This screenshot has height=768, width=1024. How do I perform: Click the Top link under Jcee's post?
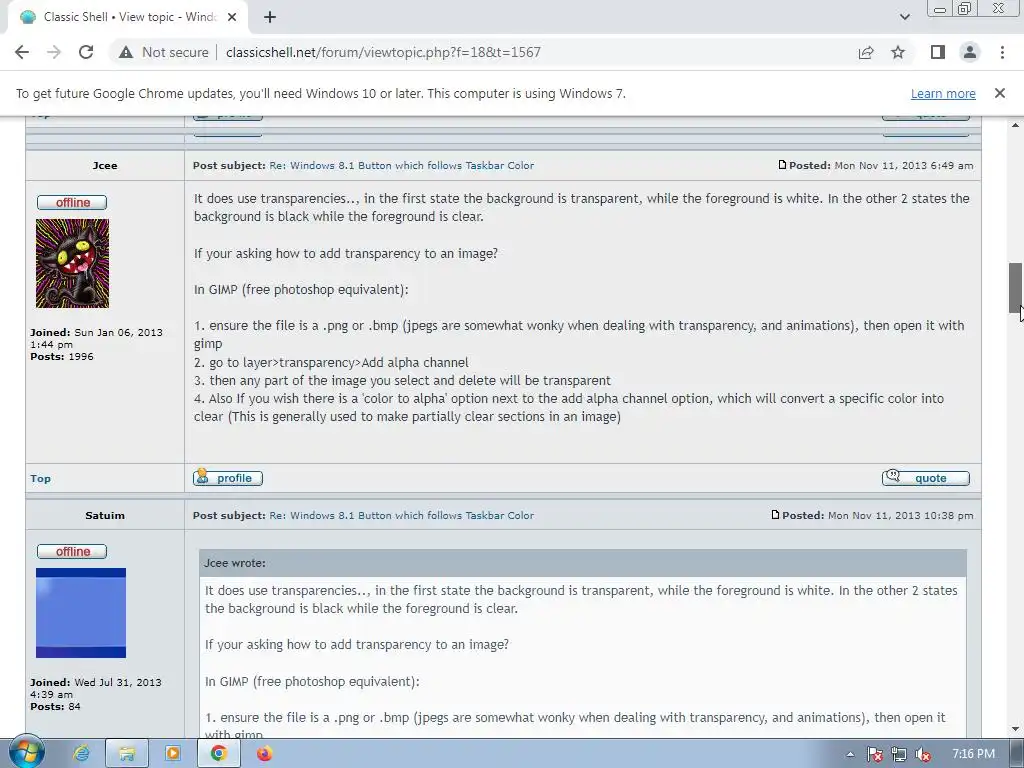pyautogui.click(x=40, y=479)
